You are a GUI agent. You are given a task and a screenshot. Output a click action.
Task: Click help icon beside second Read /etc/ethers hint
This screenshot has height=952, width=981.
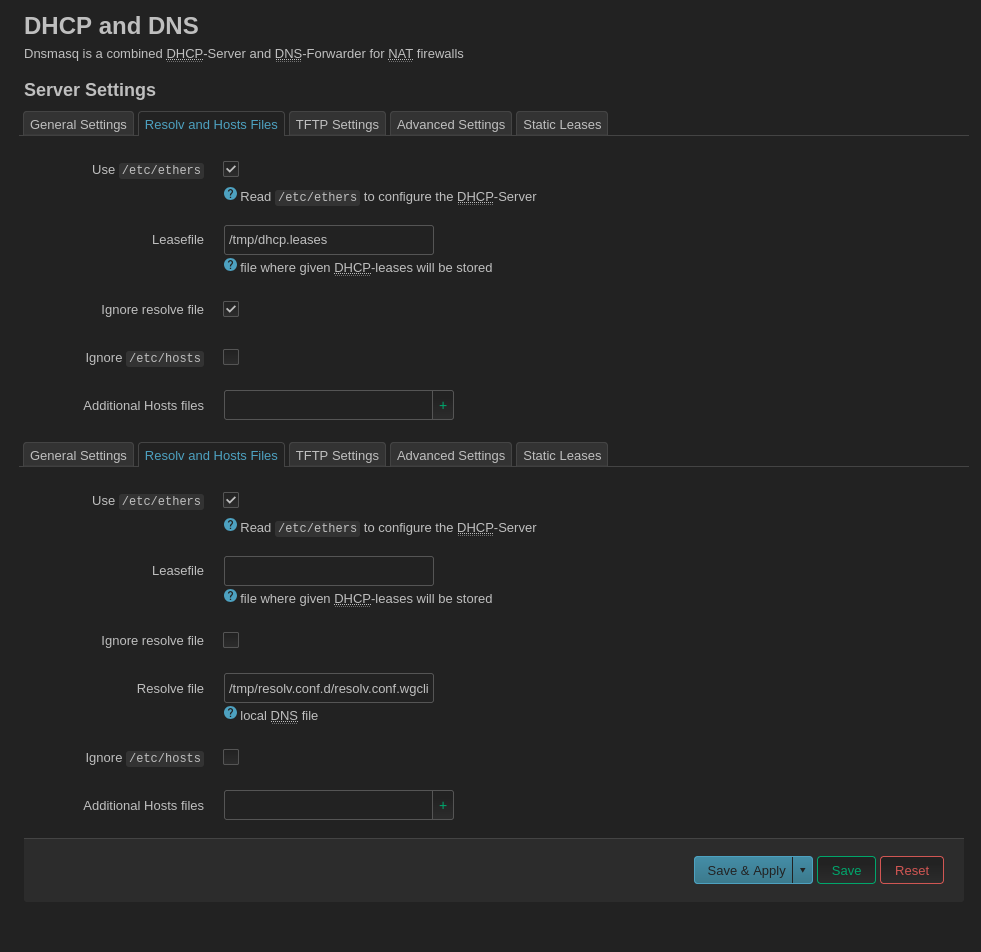pos(230,525)
